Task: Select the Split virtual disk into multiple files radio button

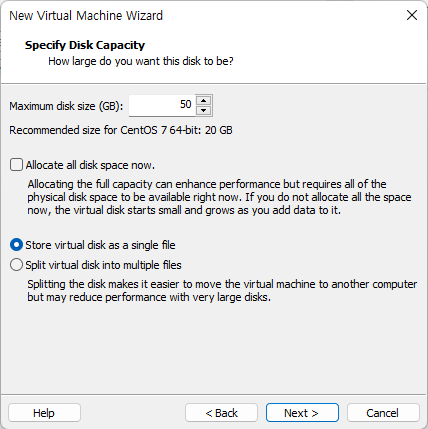Action: pos(16,265)
